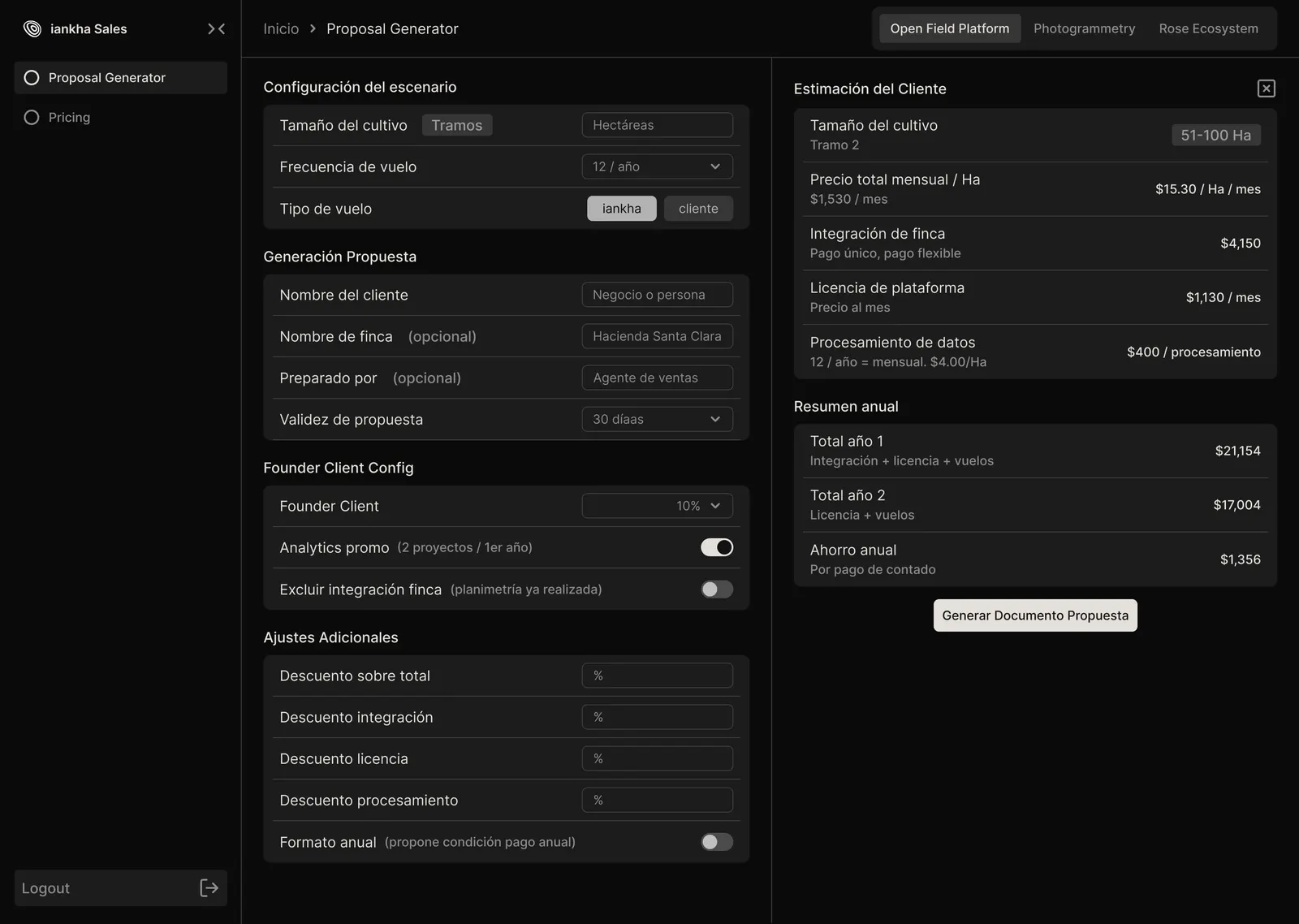Click the Logout button
Screen dimensions: 1299x924
tap(121, 888)
